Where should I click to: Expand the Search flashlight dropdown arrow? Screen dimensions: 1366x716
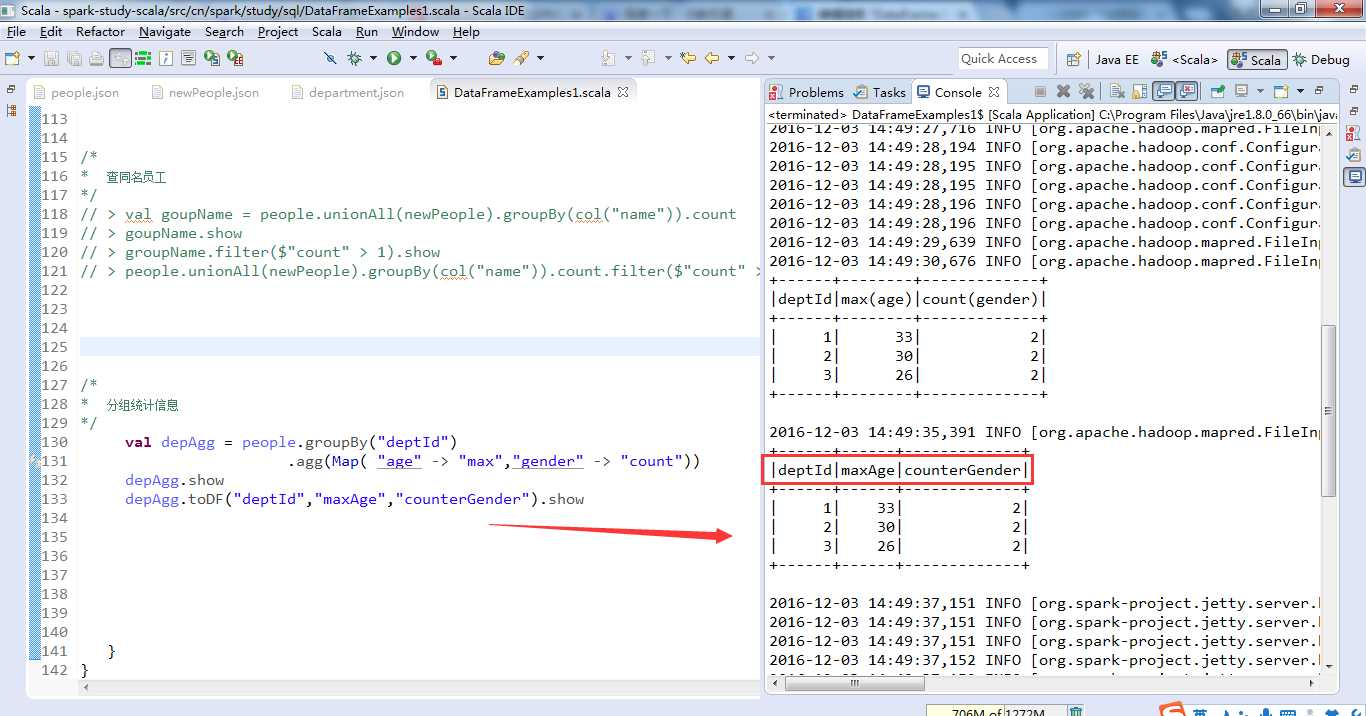[540, 58]
